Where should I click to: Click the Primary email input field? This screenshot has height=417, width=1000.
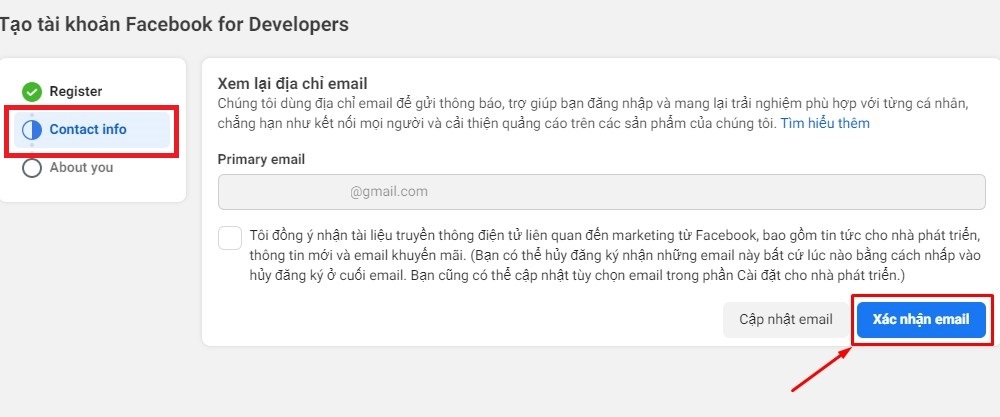601,191
